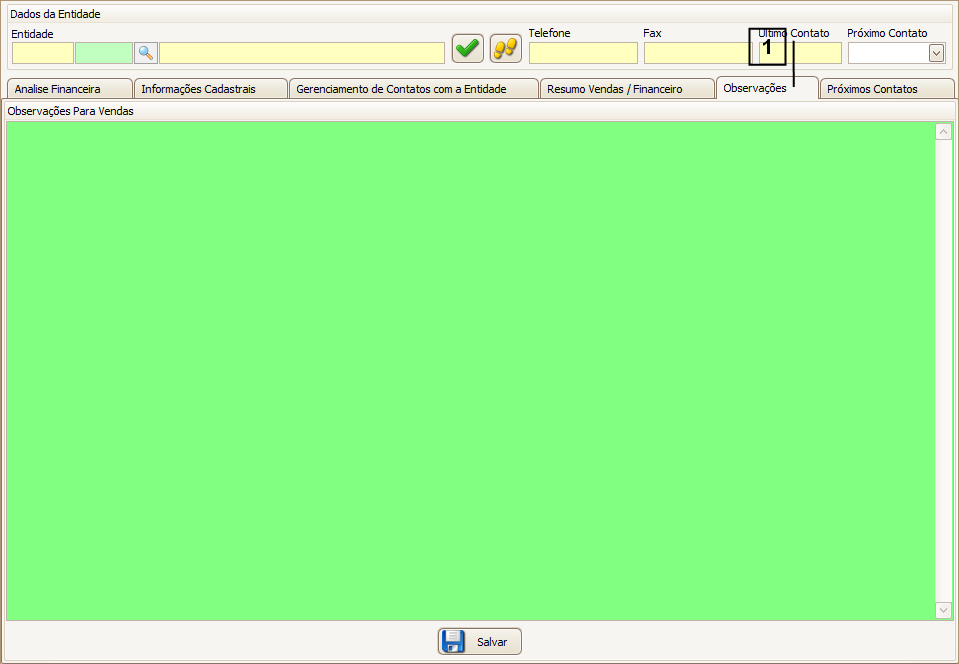This screenshot has height=664, width=959.
Task: Click the Salvar button
Action: pos(480,642)
